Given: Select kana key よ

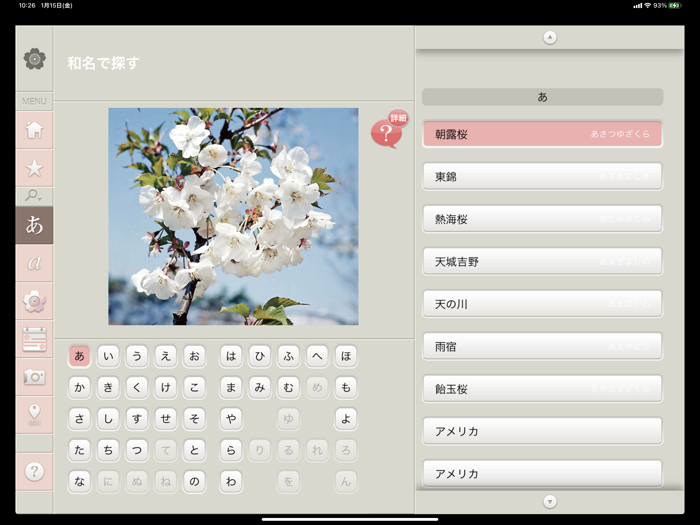Looking at the screenshot, I should coord(346,418).
